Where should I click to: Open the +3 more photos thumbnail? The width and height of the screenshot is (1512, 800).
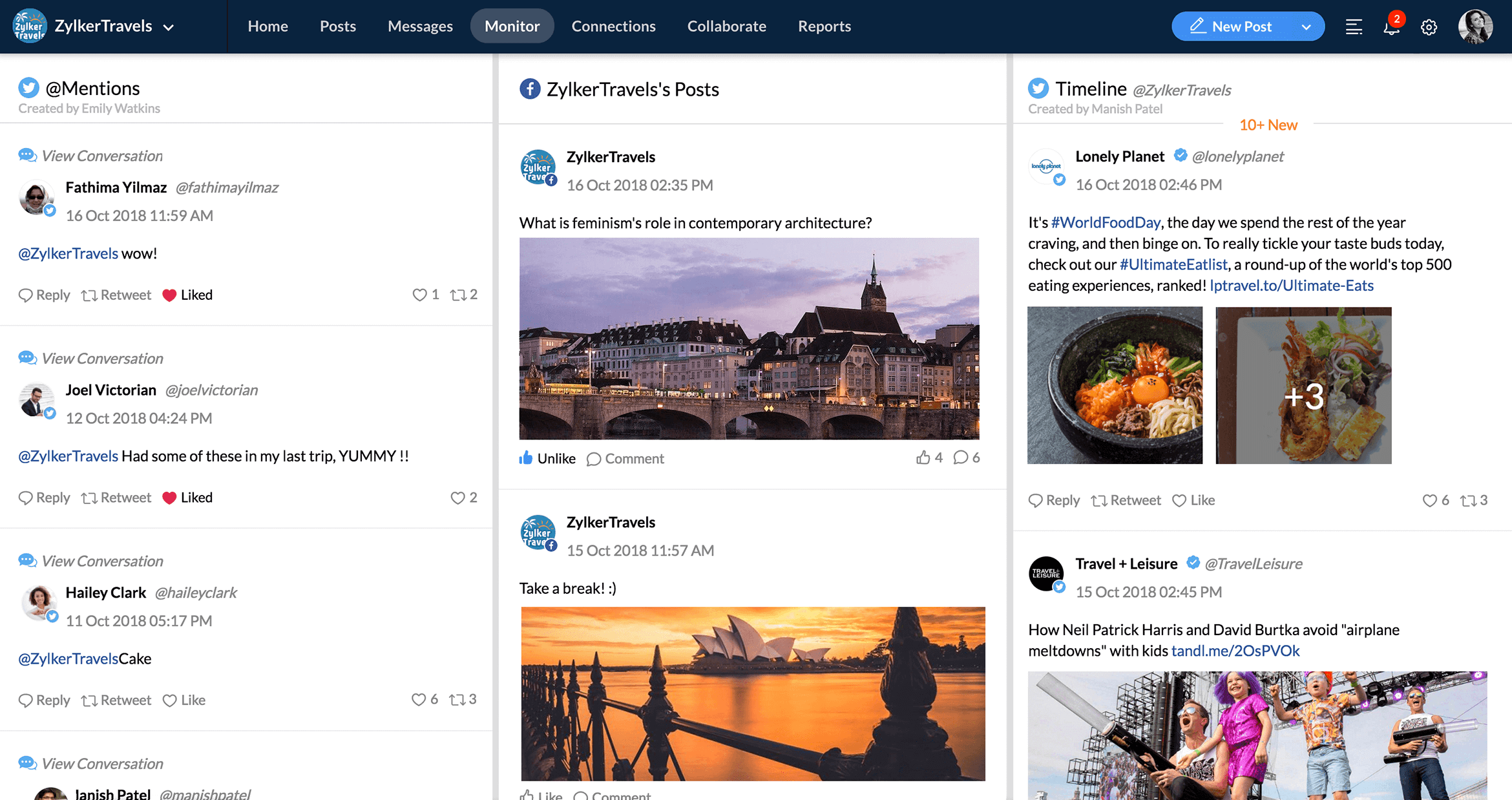pyautogui.click(x=1303, y=385)
